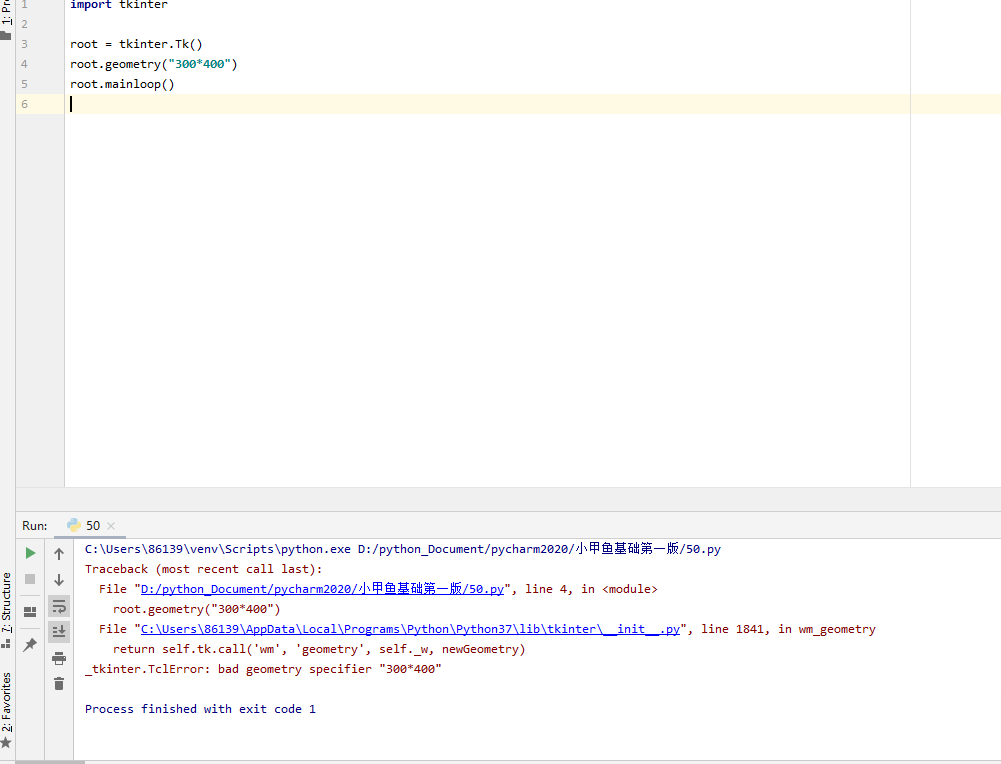Click the Up the Stack Trace arrow
The width and height of the screenshot is (1001, 764).
[x=59, y=553]
